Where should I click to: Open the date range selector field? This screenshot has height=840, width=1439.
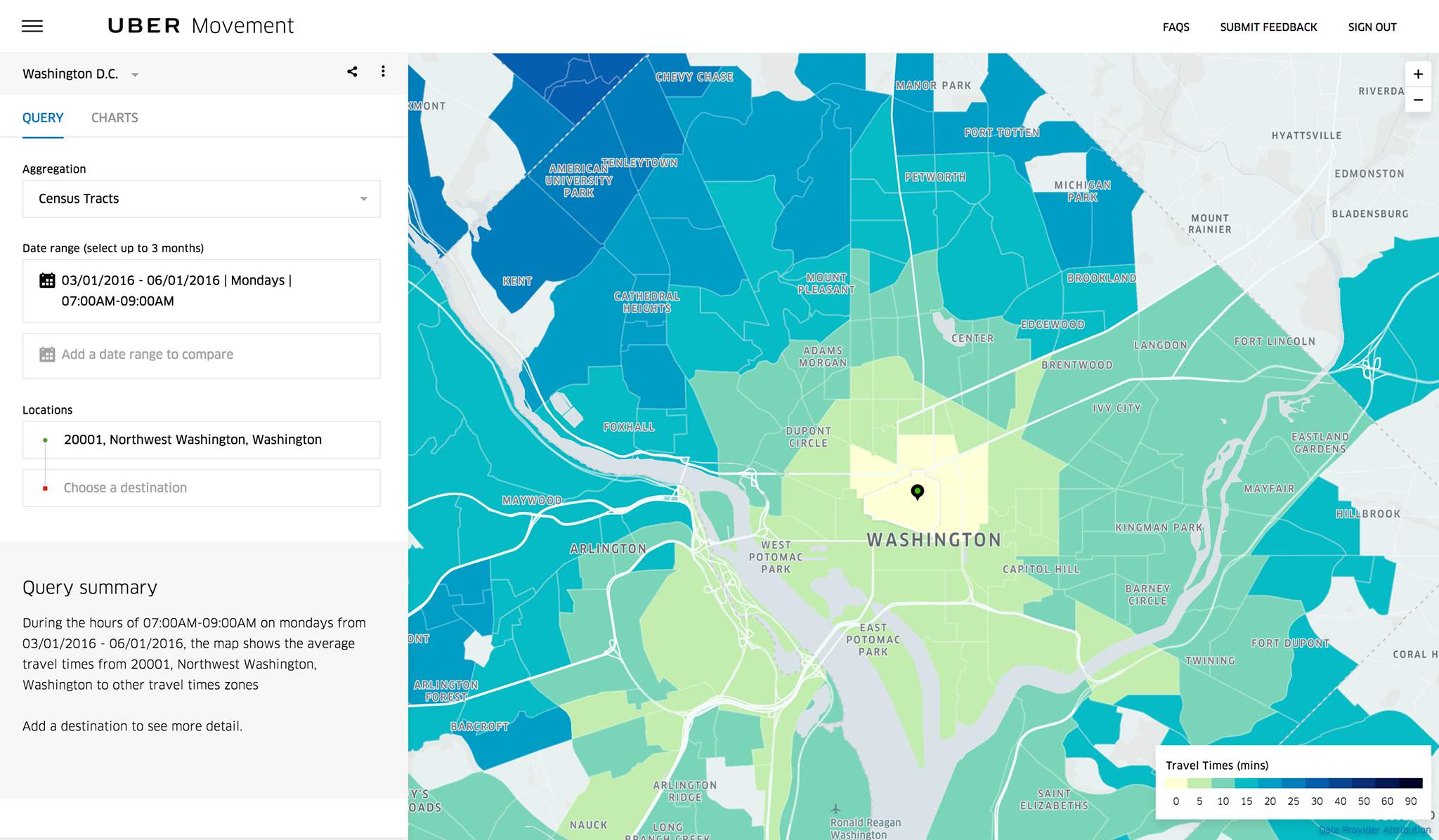click(201, 291)
